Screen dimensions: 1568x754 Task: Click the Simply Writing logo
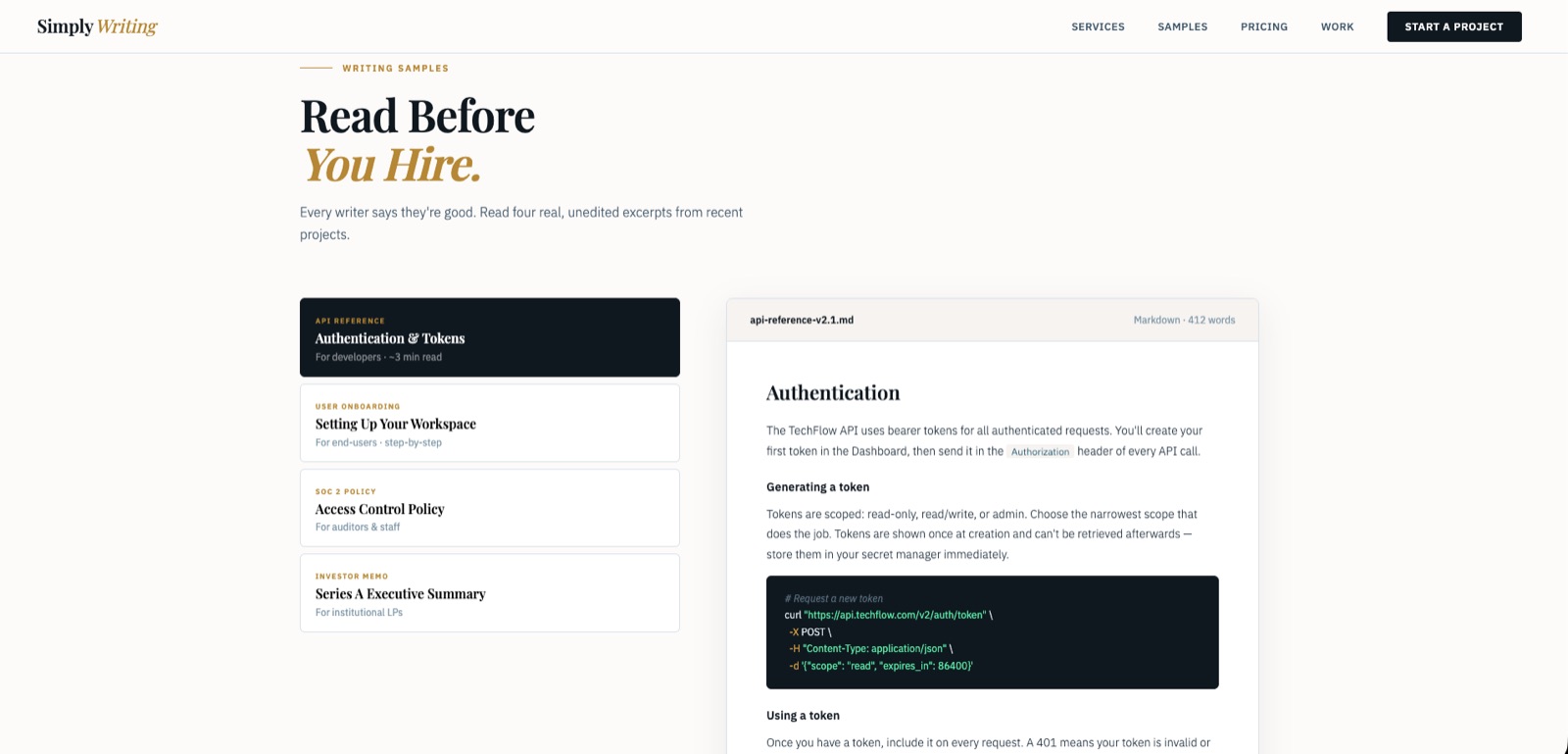coord(97,26)
